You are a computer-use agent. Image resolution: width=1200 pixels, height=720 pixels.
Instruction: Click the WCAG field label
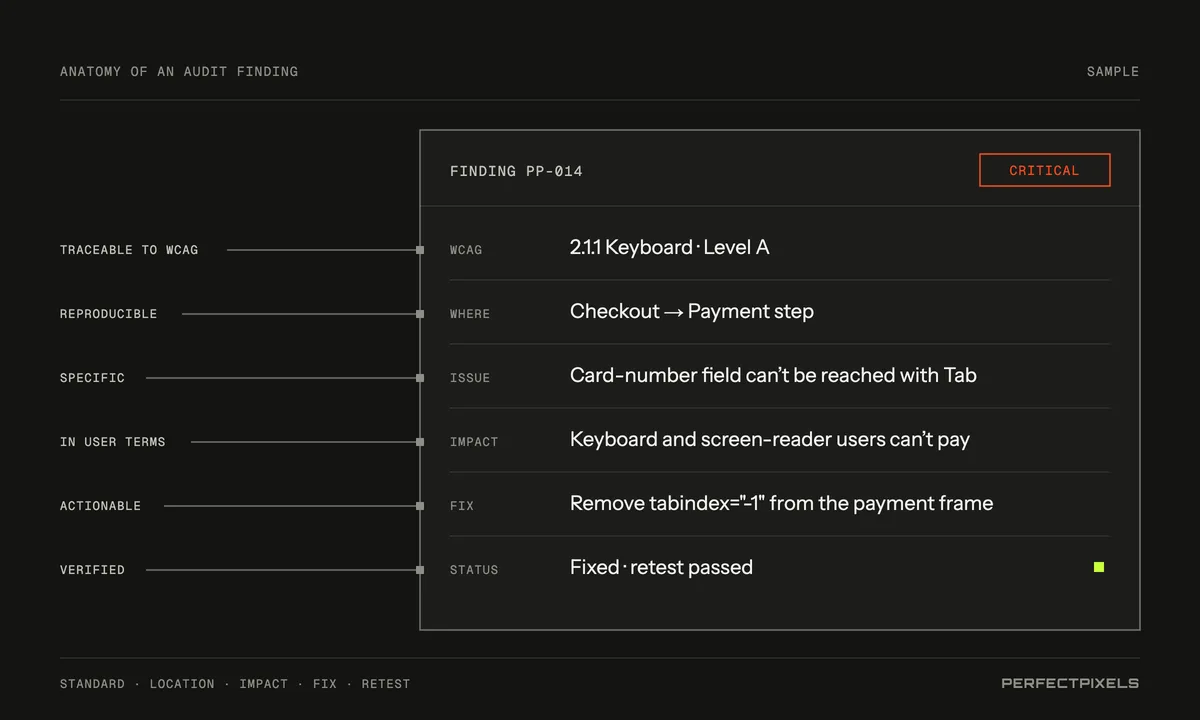point(466,250)
